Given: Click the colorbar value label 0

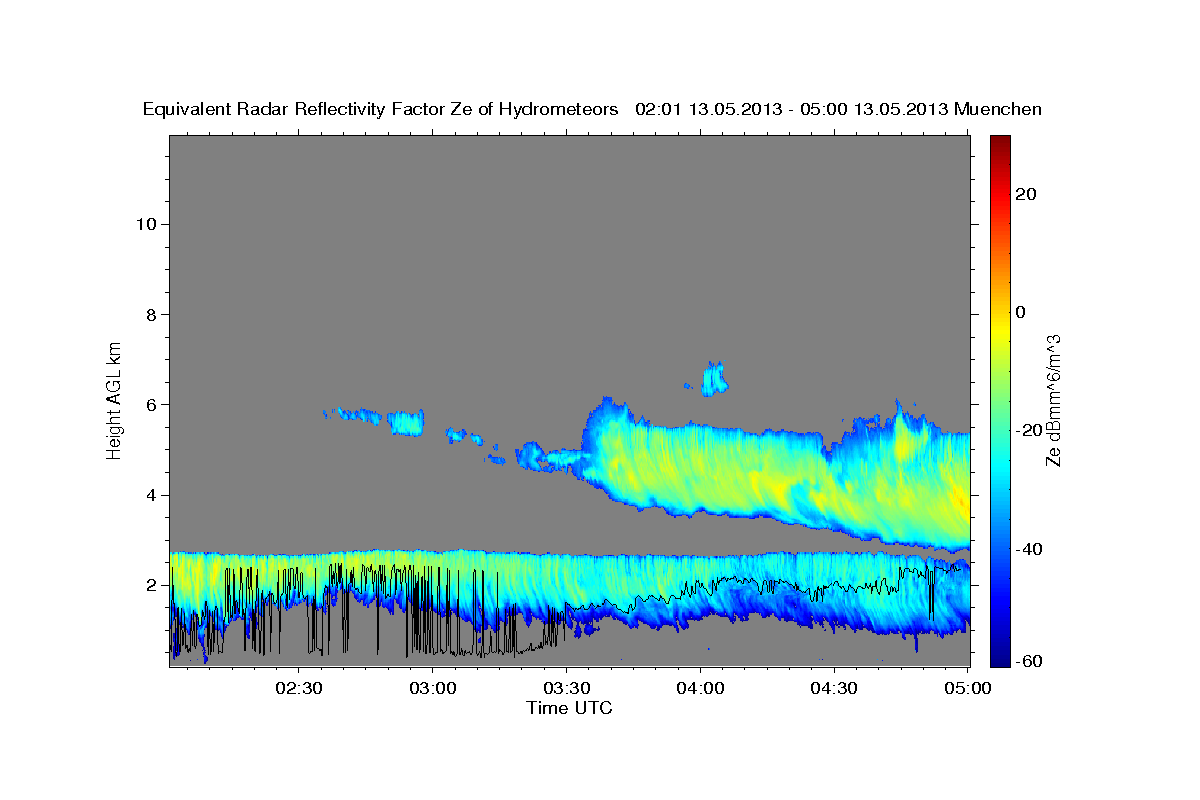Looking at the screenshot, I should pyautogui.click(x=1021, y=312).
